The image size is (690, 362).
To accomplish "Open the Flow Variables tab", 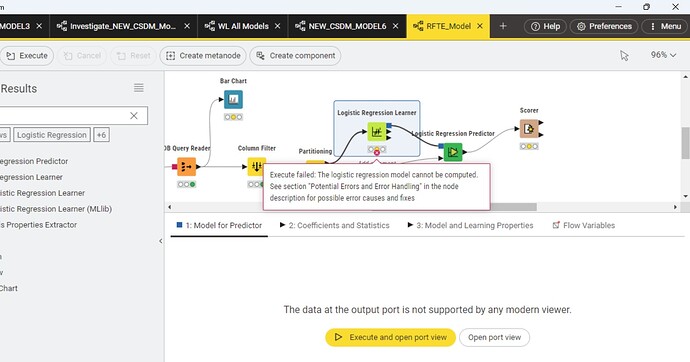I will point(584,225).
